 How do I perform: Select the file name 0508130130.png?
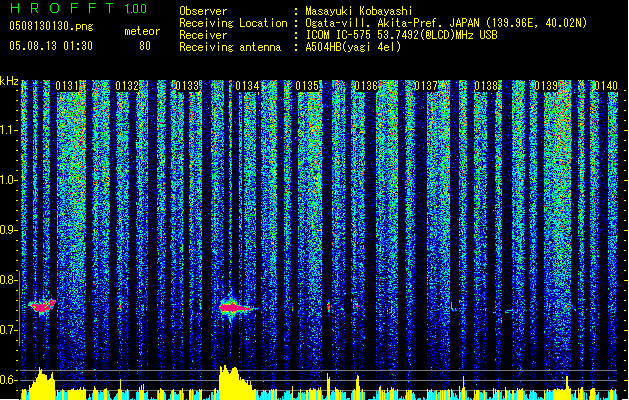[51, 26]
